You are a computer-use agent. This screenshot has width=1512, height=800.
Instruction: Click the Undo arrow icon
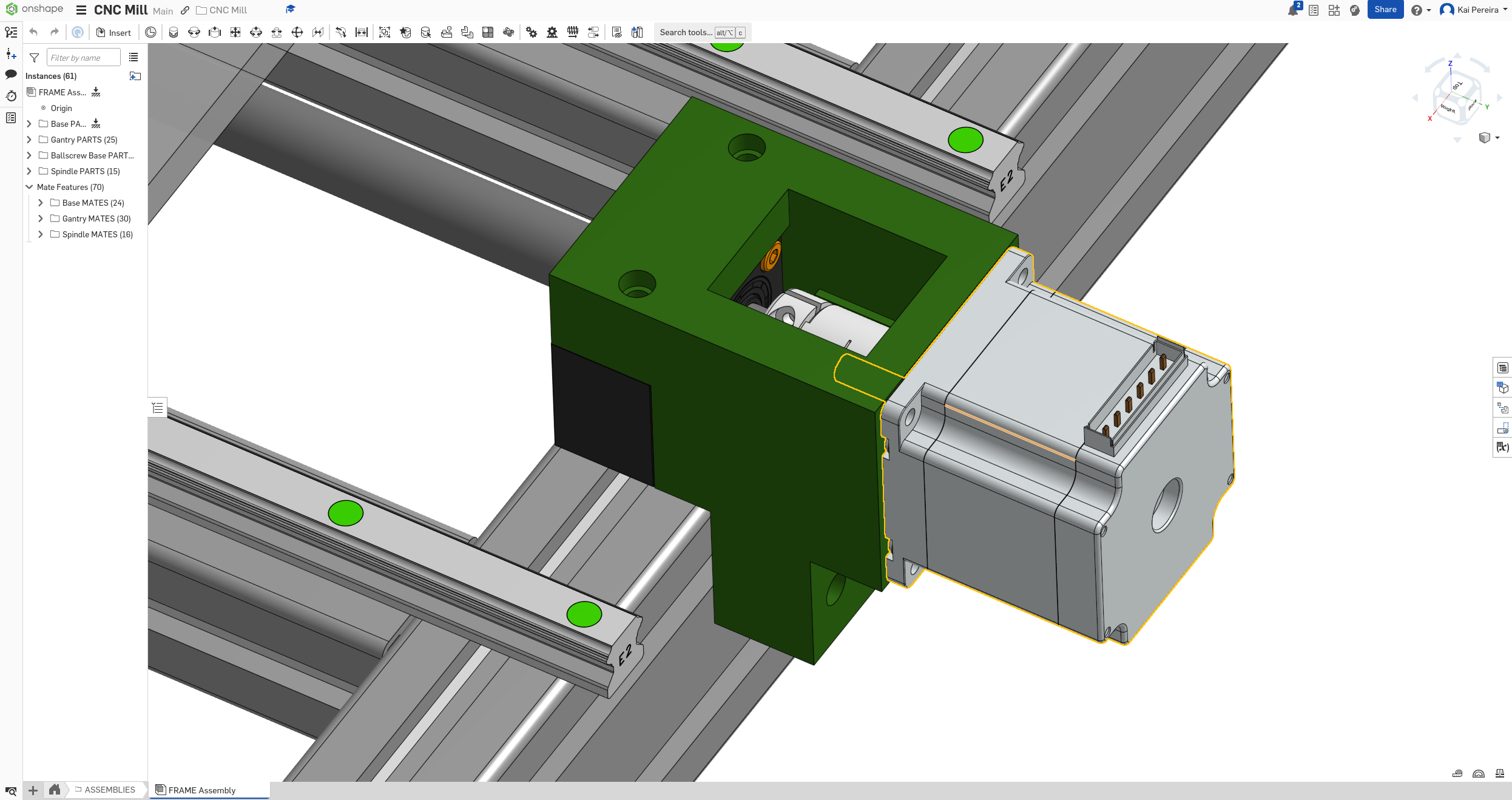34,33
